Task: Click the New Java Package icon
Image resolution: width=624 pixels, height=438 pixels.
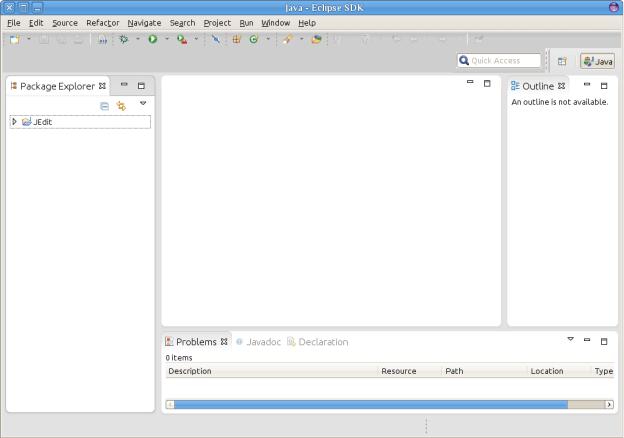Action: click(x=236, y=39)
